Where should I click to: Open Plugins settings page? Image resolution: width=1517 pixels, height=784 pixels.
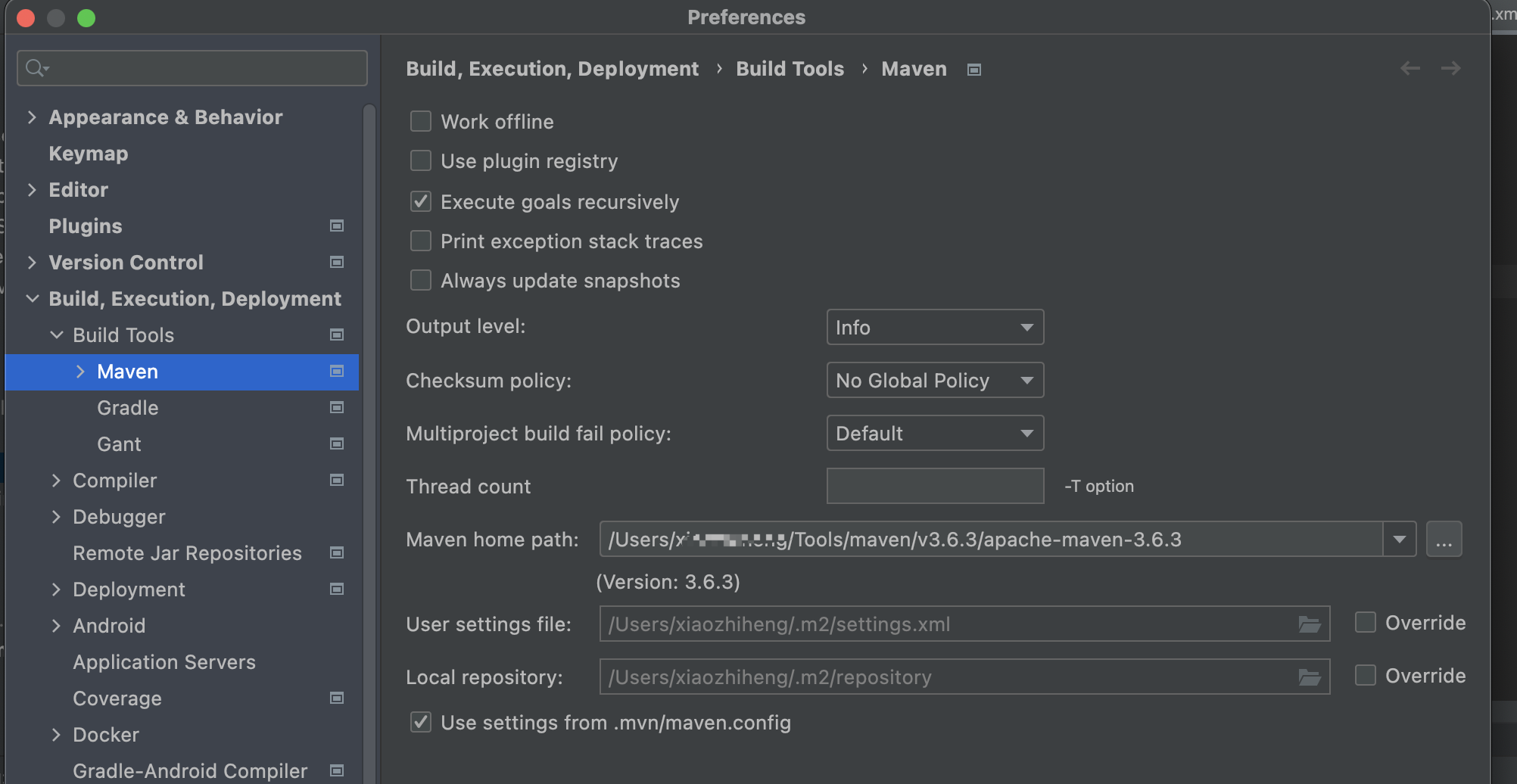coord(86,226)
